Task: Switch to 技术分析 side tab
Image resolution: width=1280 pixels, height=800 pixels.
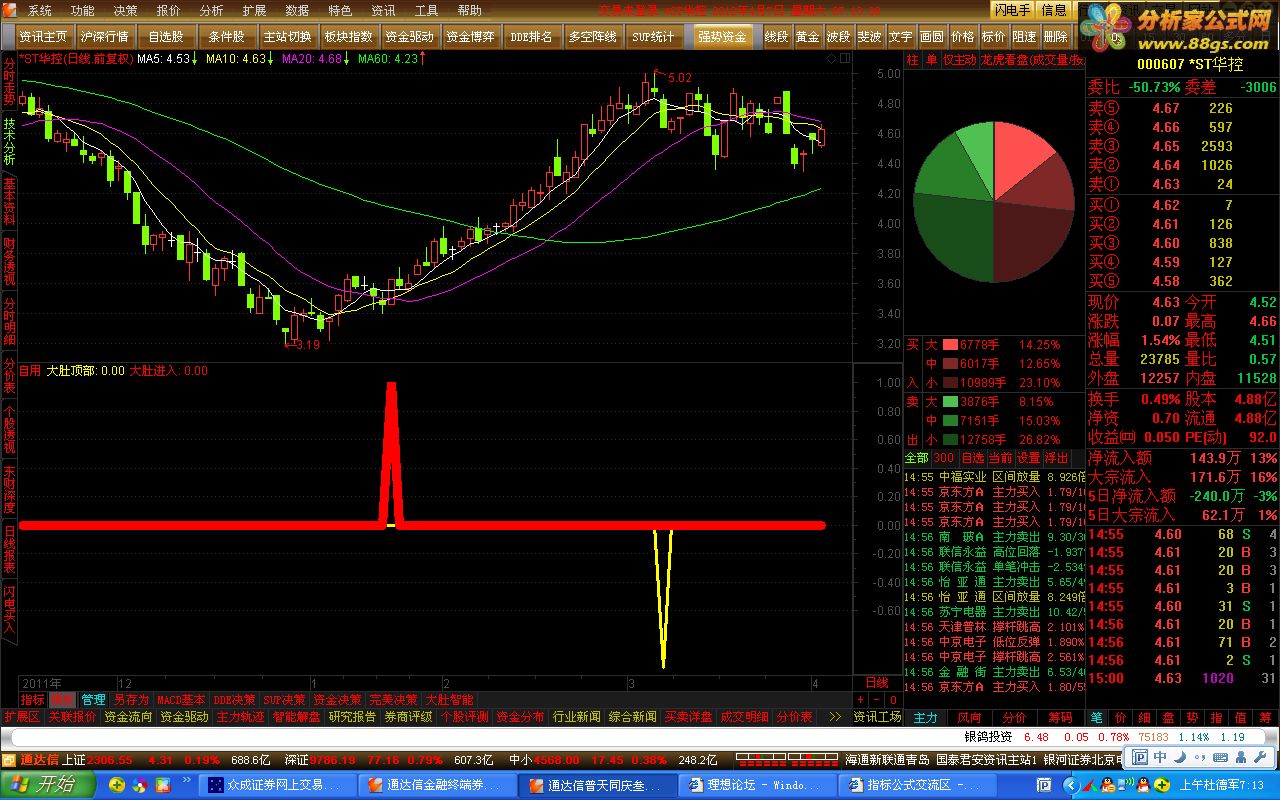Action: tap(9, 143)
